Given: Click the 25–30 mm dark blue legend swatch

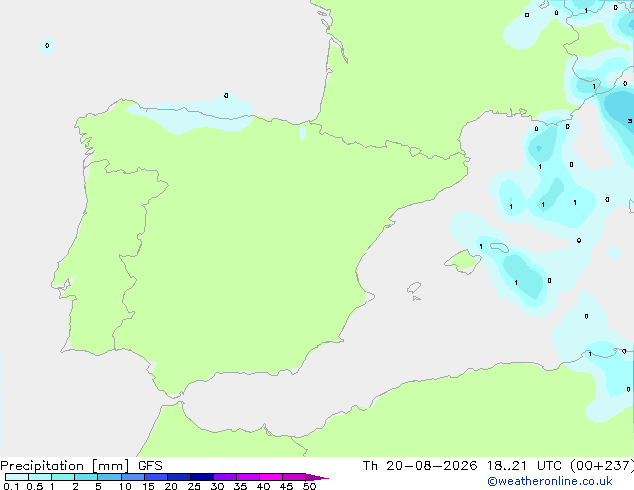Looking at the screenshot, I should (x=202, y=477).
